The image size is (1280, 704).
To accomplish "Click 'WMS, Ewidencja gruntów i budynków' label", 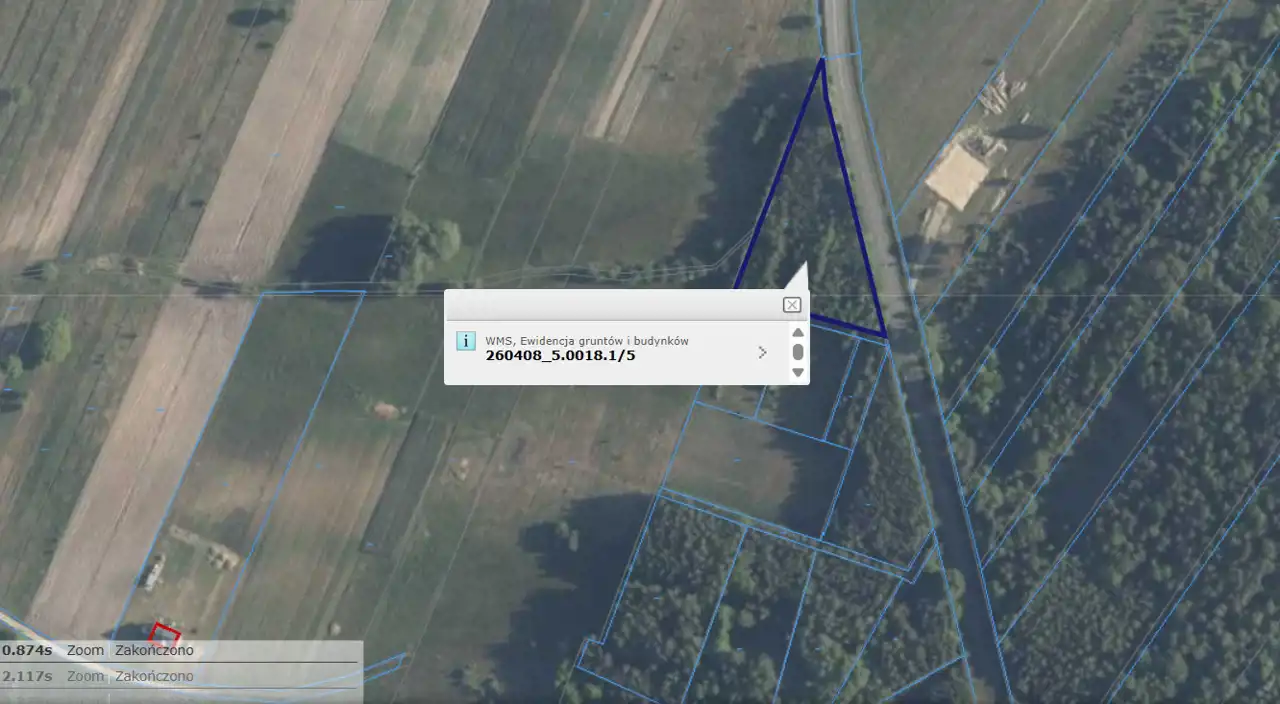I will coord(587,341).
